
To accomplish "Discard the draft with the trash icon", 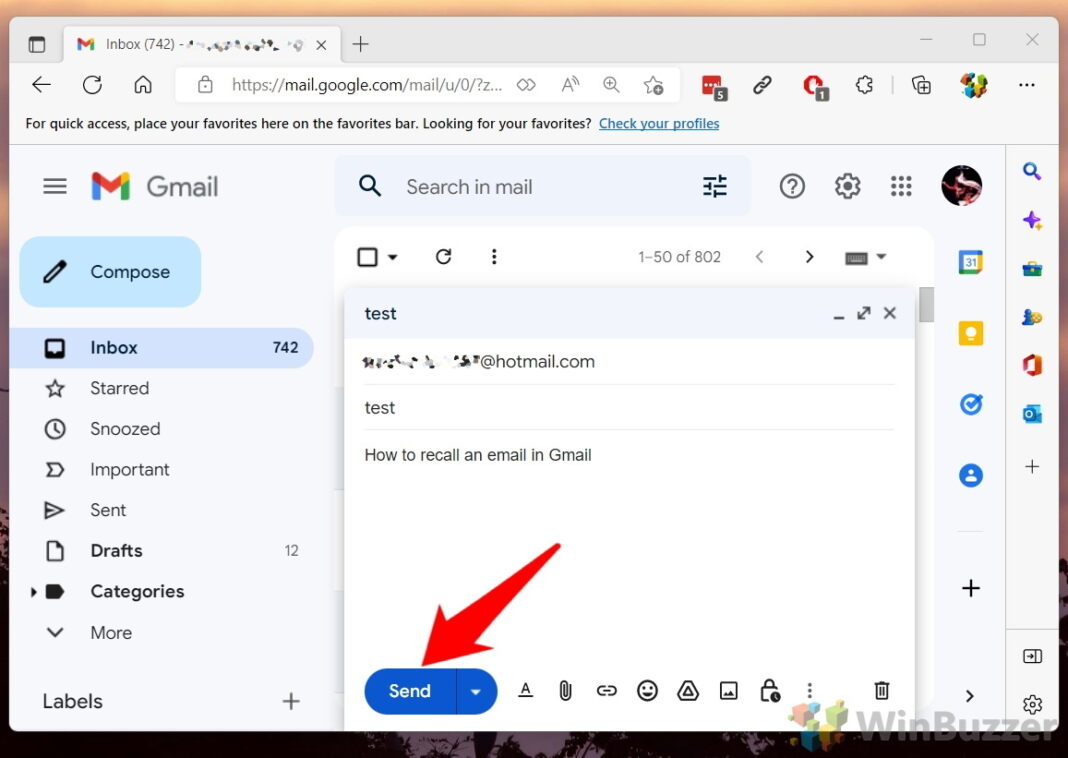I will coord(880,690).
